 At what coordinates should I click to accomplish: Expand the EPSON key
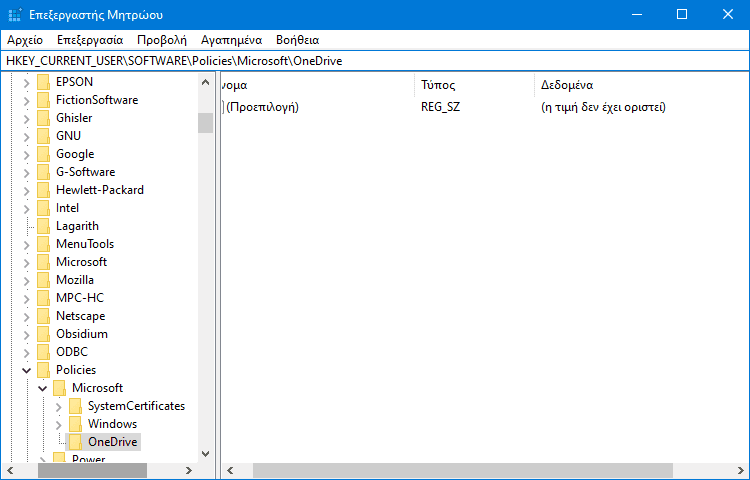click(27, 83)
